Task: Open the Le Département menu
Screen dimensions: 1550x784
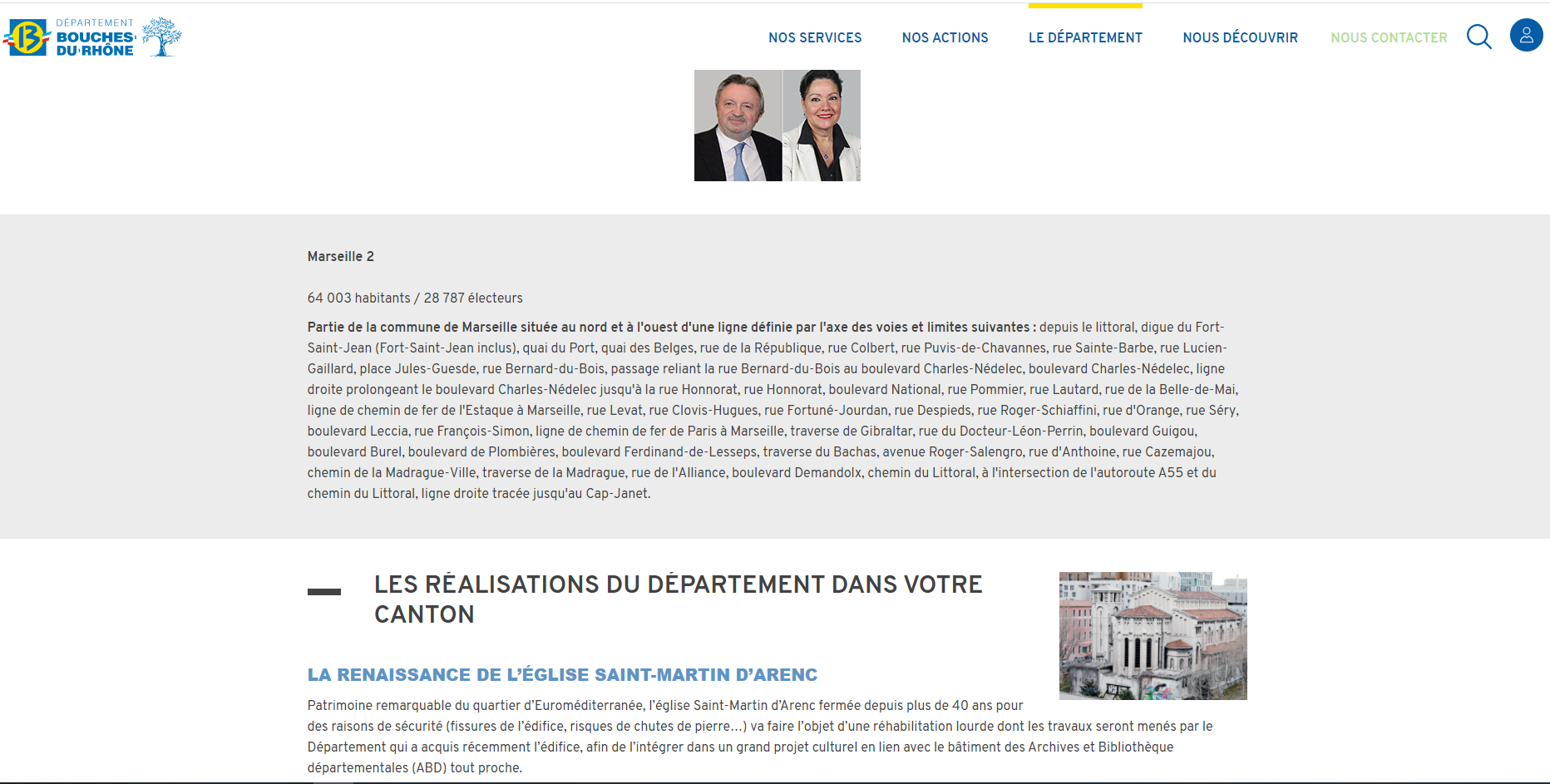Action: 1085,37
